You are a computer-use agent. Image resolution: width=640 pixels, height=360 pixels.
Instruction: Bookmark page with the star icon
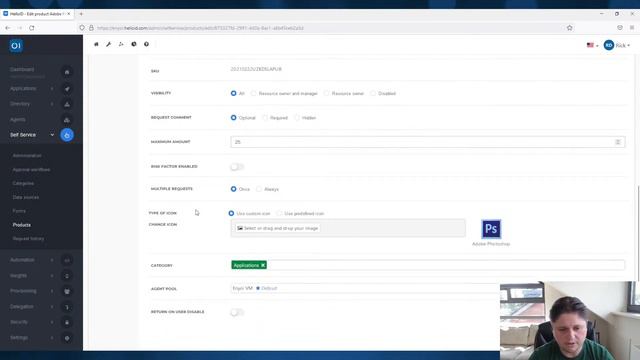coord(569,28)
